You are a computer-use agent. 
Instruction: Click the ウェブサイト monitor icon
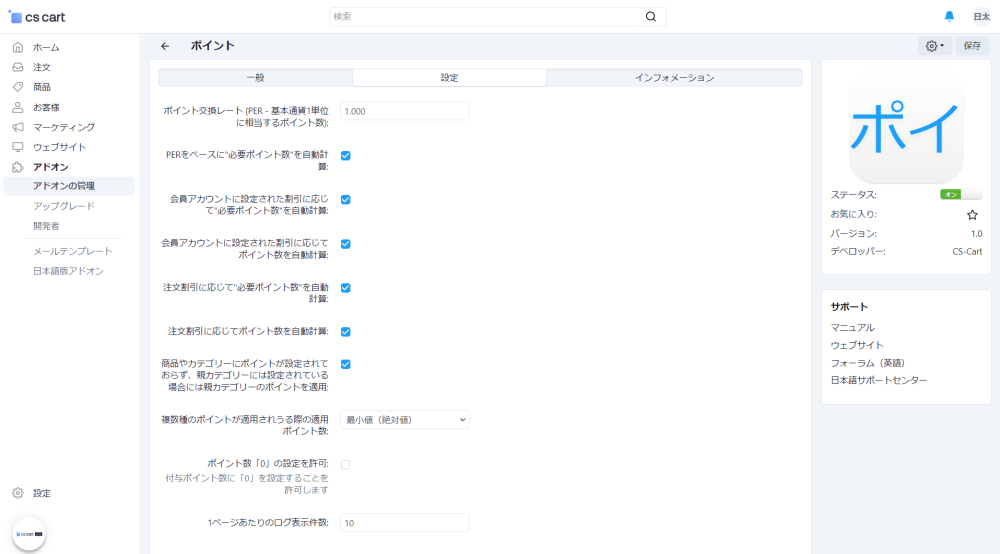[18, 147]
